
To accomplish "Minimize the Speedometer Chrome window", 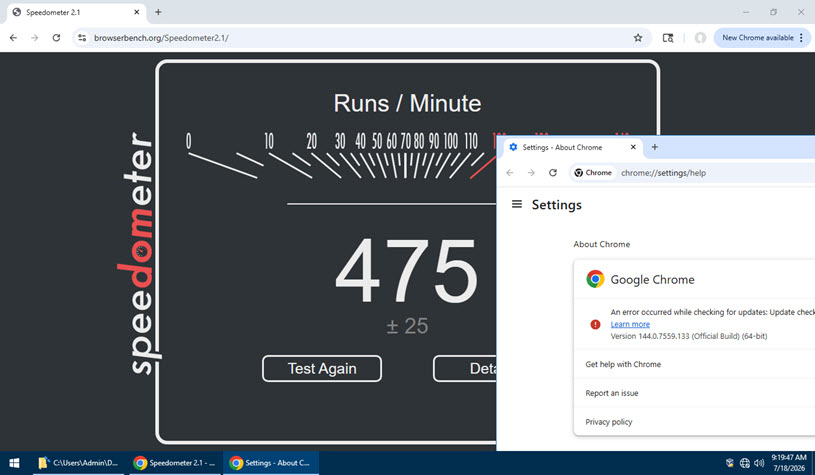I will [746, 12].
